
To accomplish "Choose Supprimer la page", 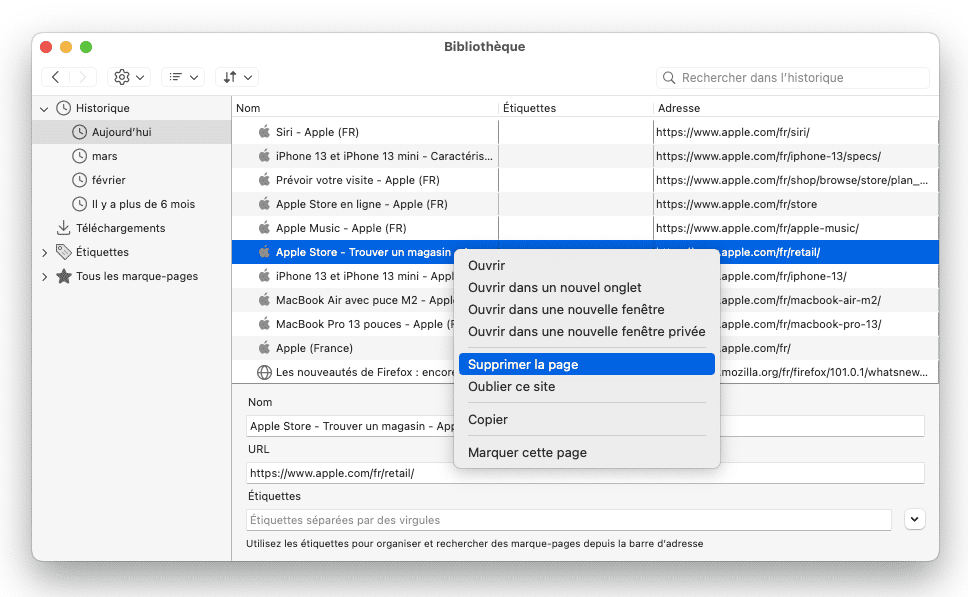I will click(x=586, y=365).
